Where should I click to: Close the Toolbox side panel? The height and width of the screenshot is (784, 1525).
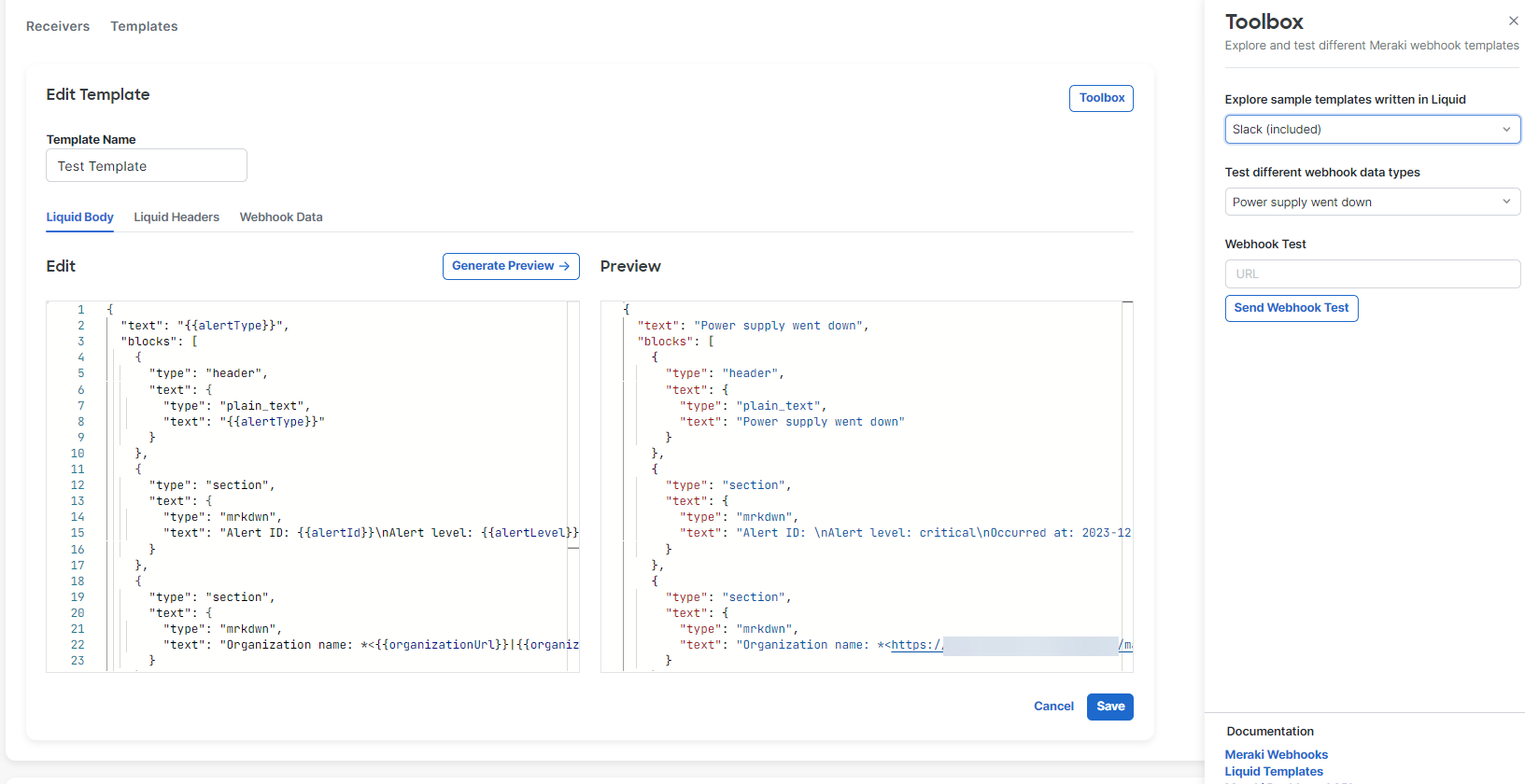1513,21
